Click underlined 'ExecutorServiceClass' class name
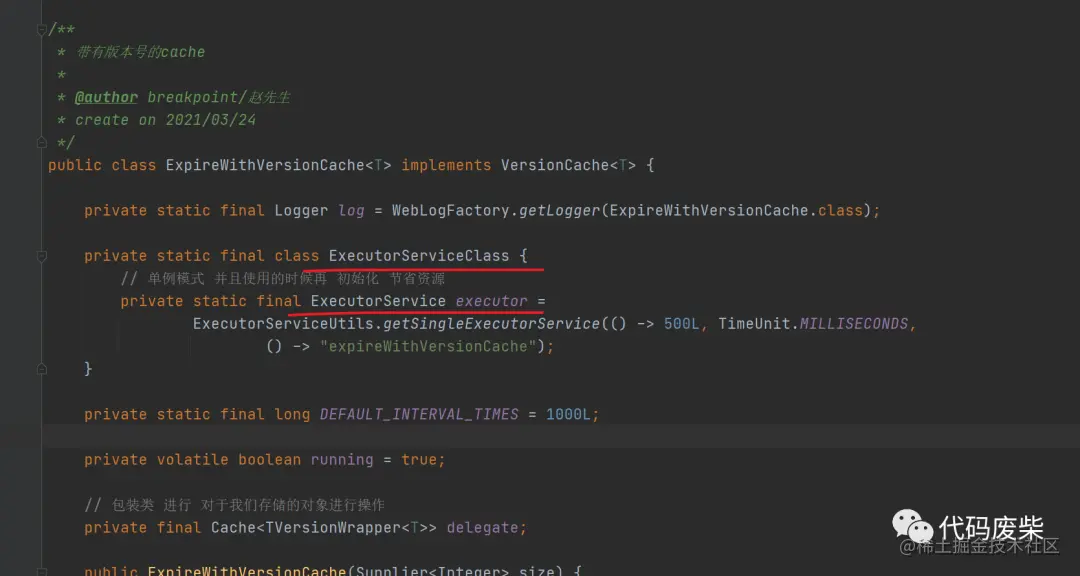Viewport: 1080px width, 576px height. [x=419, y=256]
